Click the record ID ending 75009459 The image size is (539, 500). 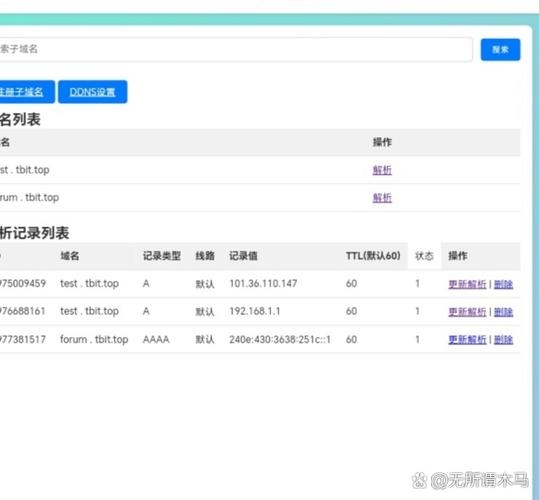pyautogui.click(x=23, y=284)
